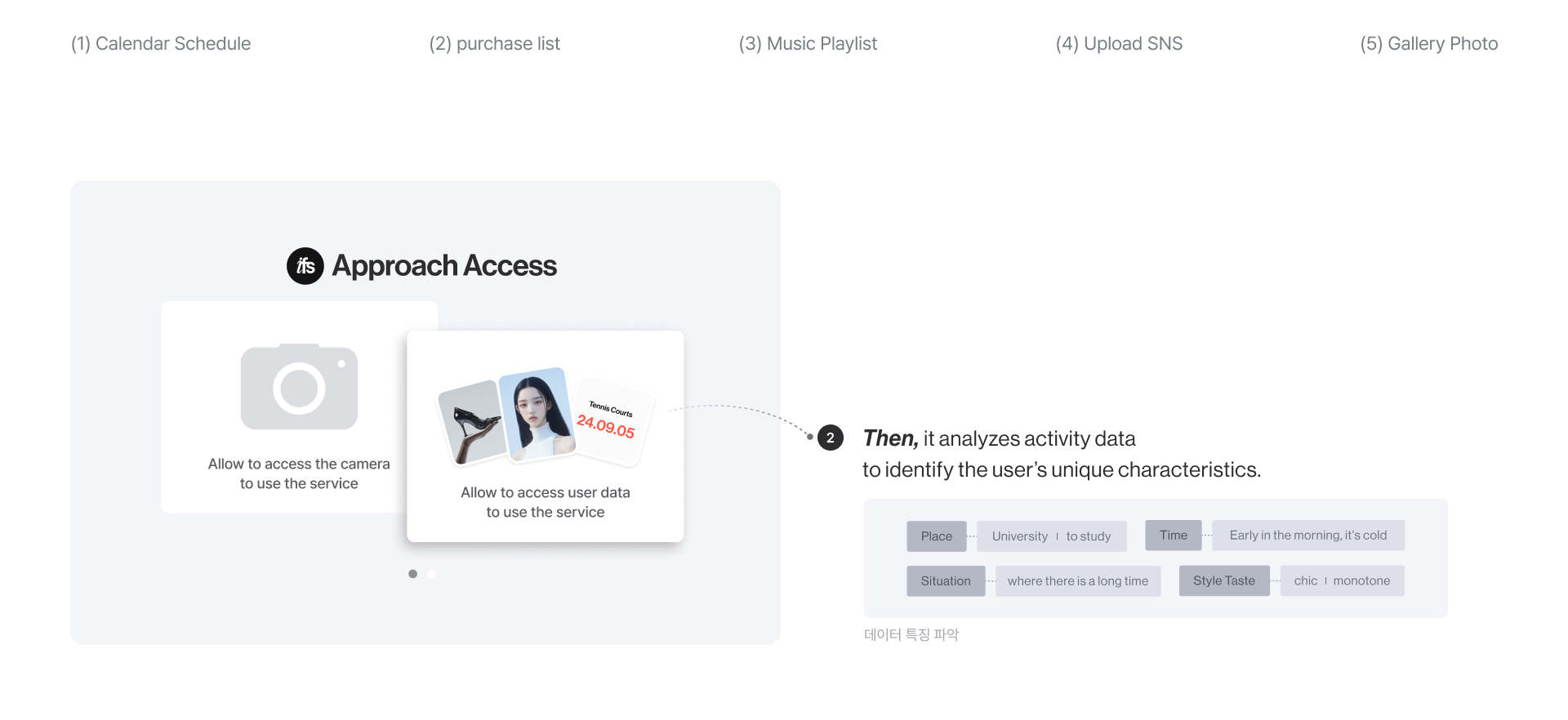1568x720 pixels.
Task: Switch to the second carousel page dot
Action: pos(431,574)
